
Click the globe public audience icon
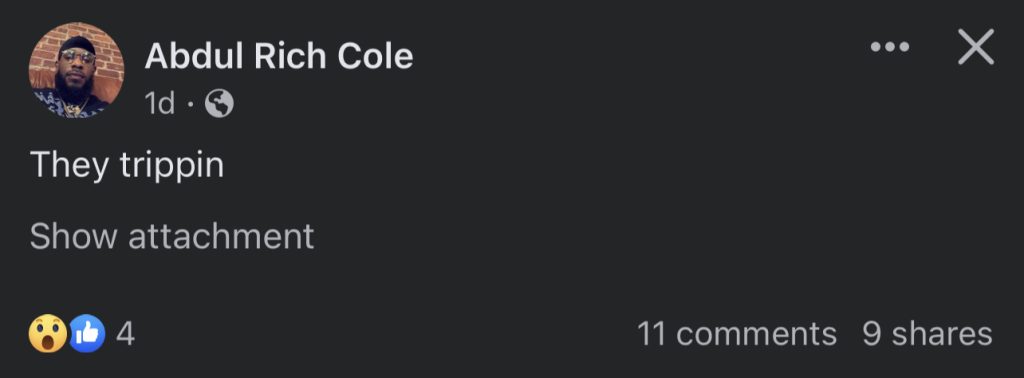point(219,103)
